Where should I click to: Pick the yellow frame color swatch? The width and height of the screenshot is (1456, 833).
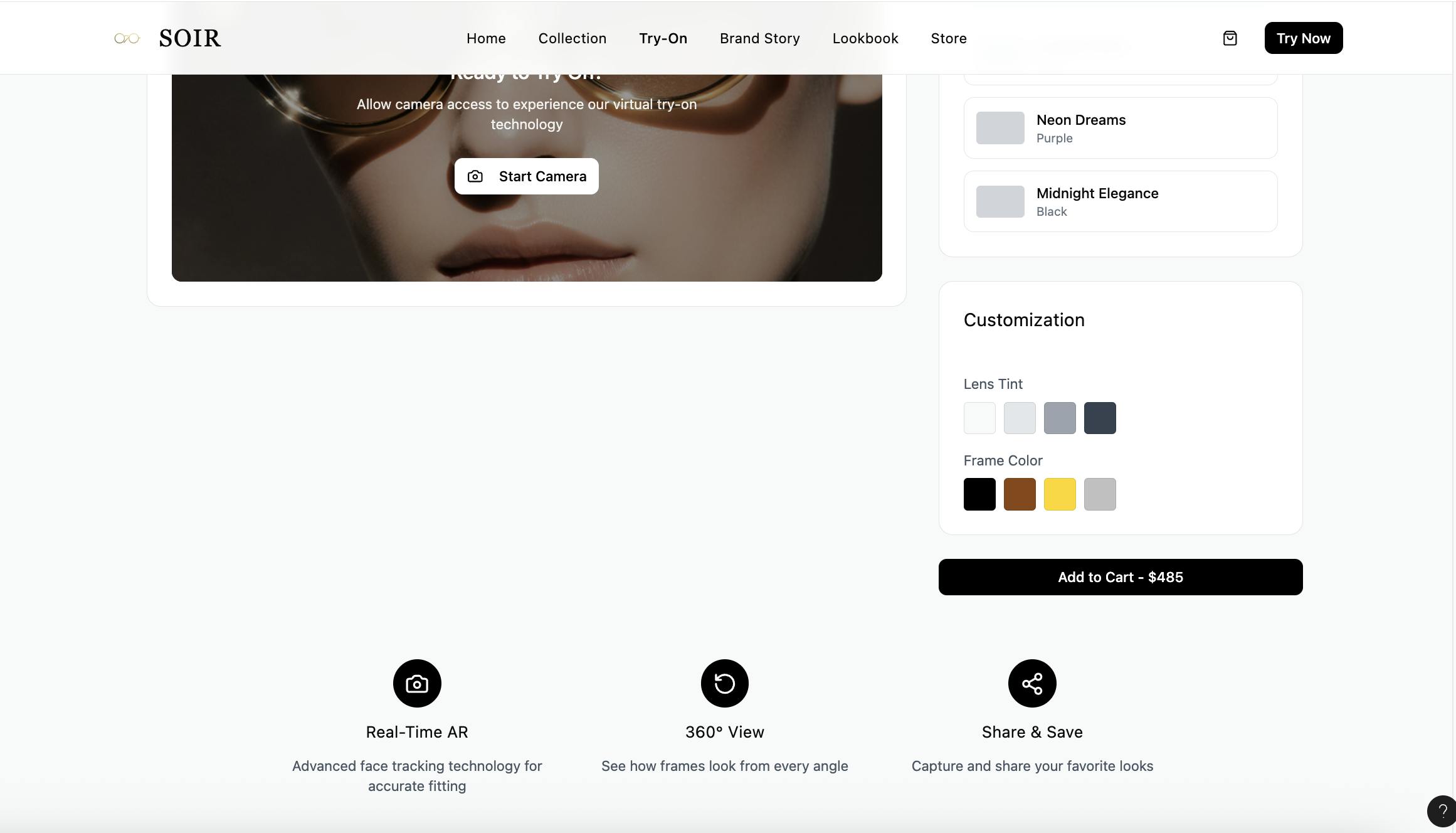(x=1059, y=494)
